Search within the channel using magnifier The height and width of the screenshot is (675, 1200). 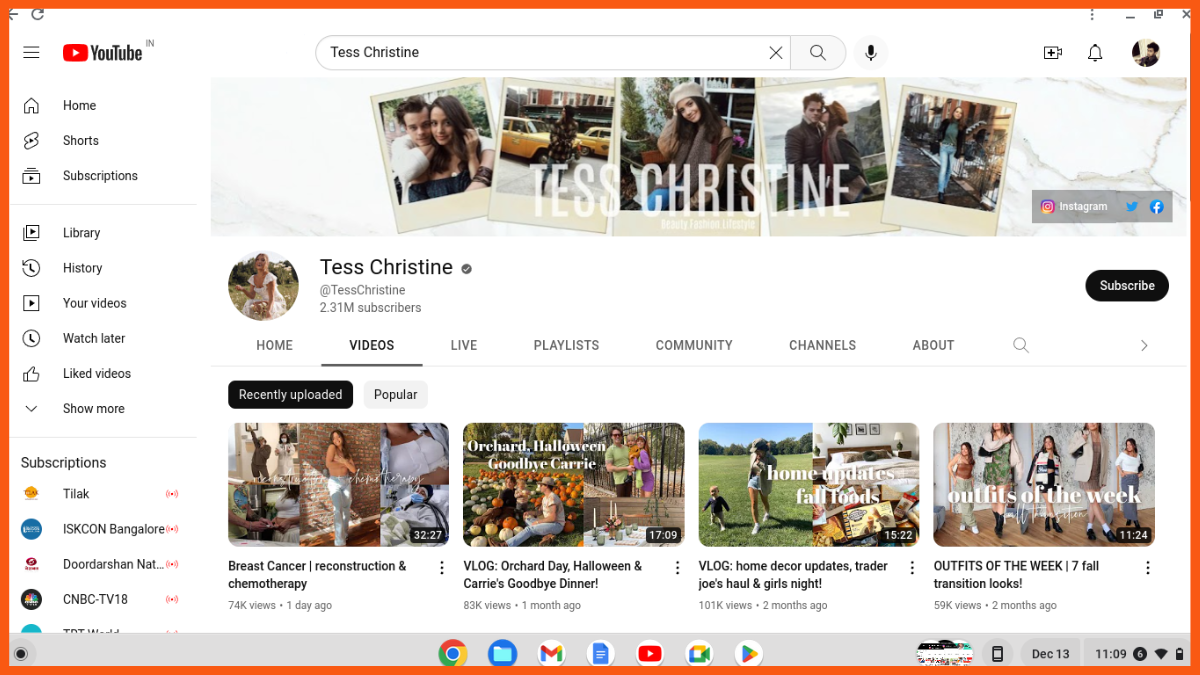coord(1020,345)
